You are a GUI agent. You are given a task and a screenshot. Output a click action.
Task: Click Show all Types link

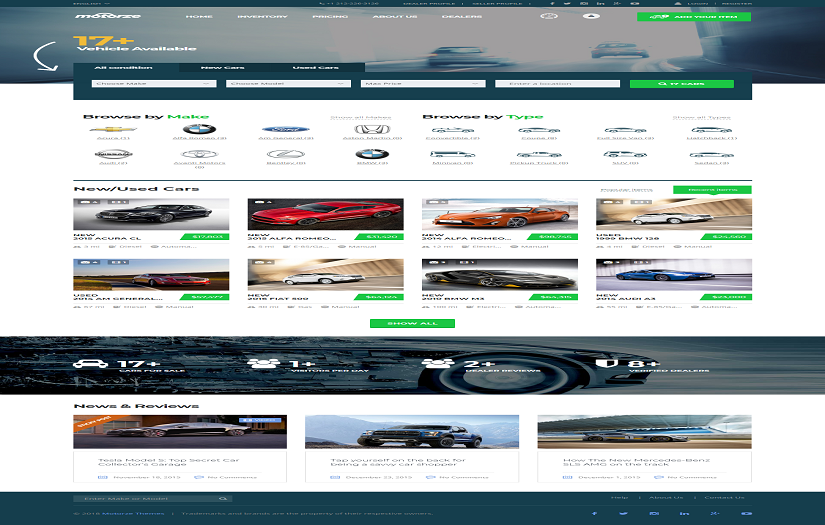pos(701,117)
